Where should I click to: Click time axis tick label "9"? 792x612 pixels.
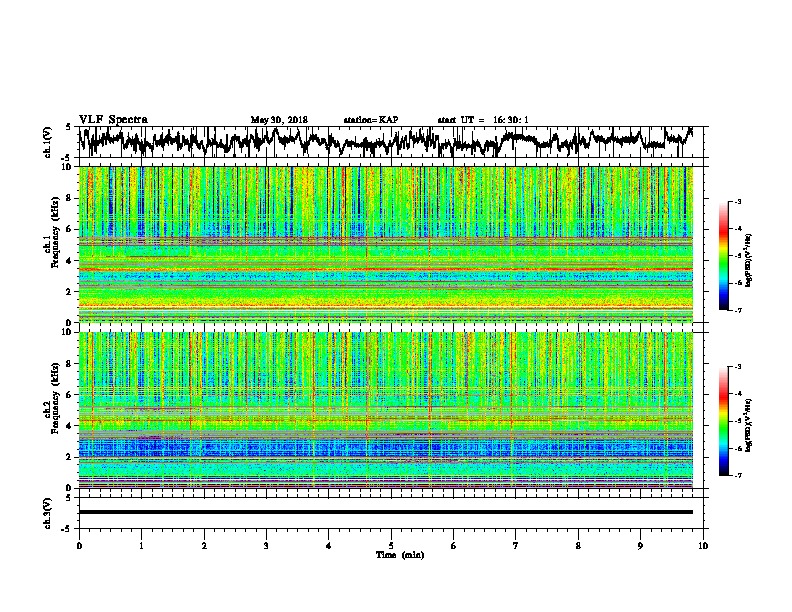pyautogui.click(x=640, y=546)
